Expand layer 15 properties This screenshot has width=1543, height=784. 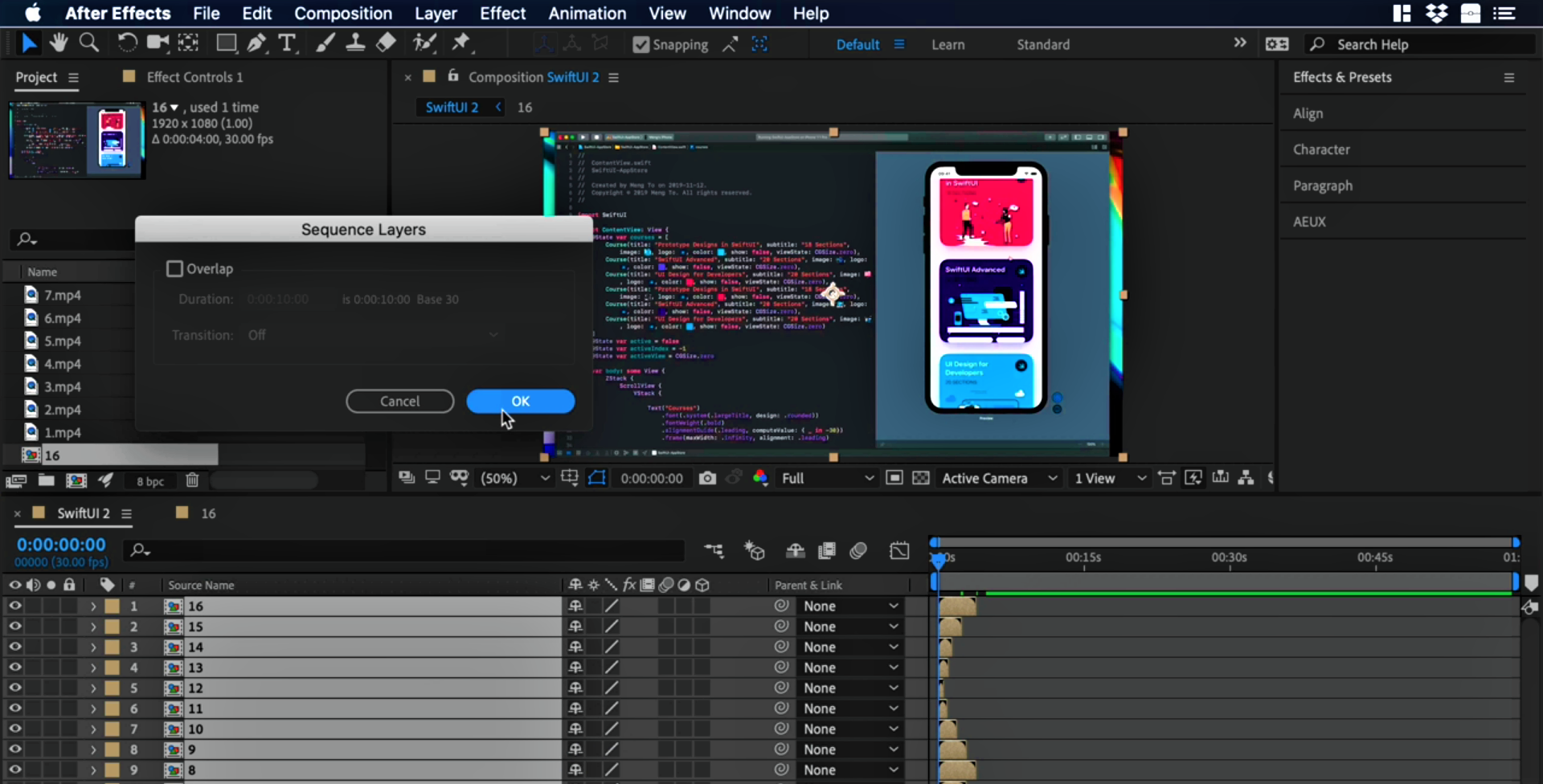coord(93,627)
